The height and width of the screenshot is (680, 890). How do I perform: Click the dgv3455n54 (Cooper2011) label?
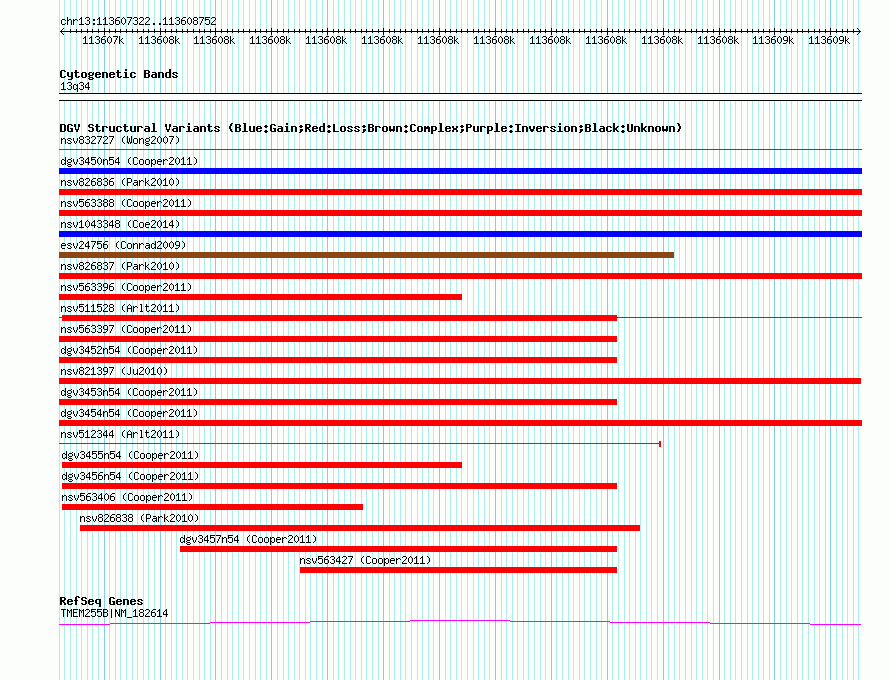tap(130, 455)
